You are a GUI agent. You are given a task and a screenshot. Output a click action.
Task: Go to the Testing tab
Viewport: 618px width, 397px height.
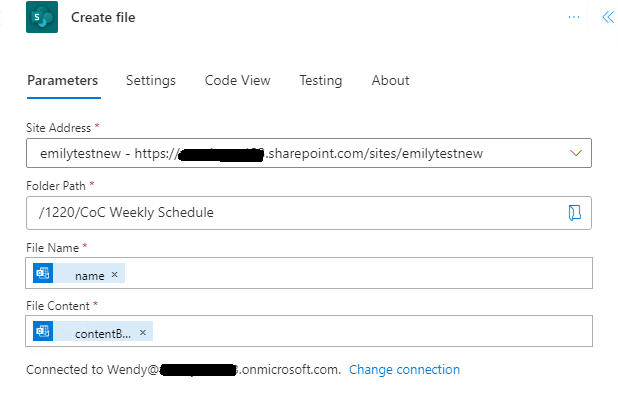[x=321, y=80]
